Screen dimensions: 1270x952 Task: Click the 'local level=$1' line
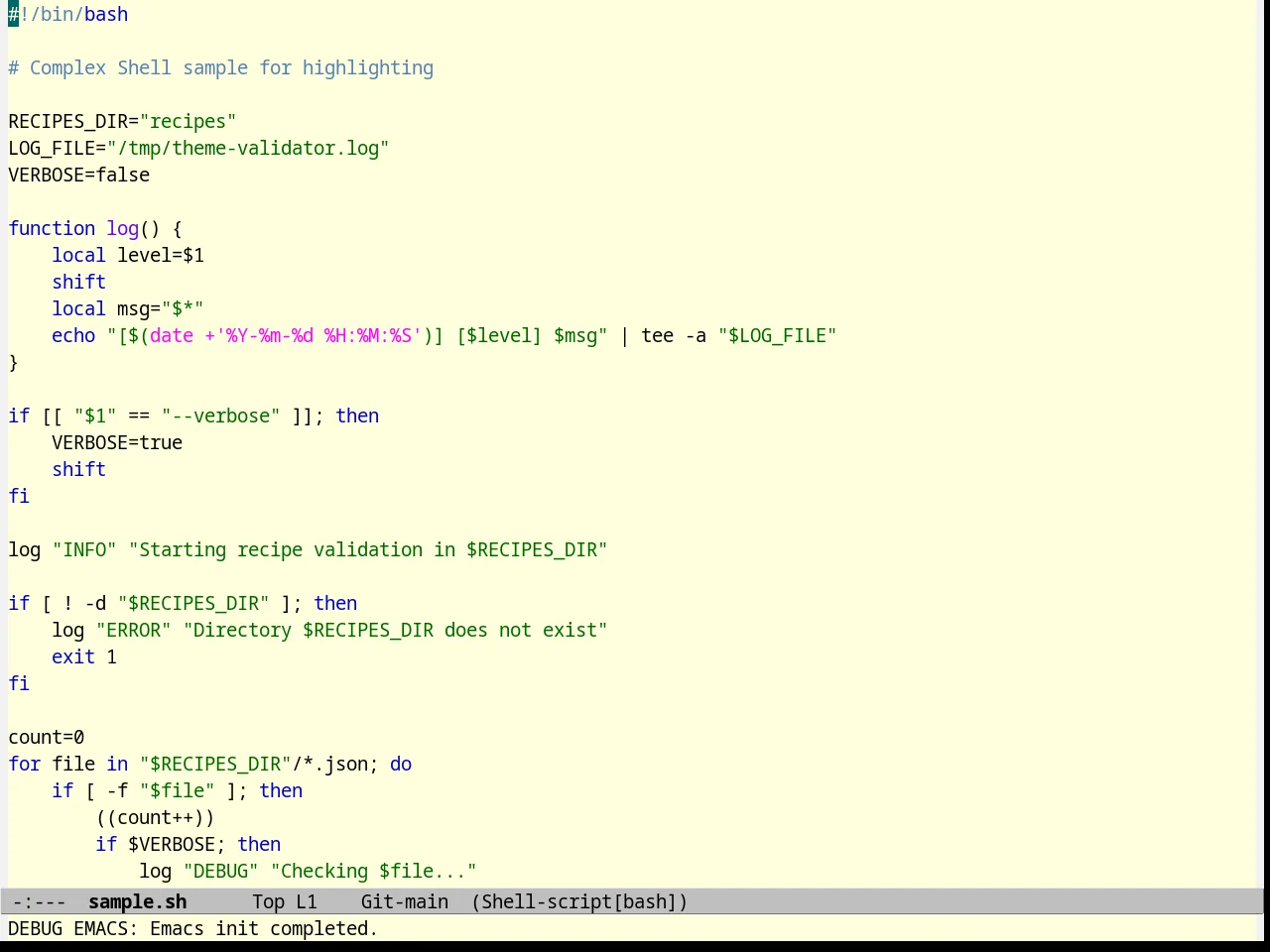coord(128,255)
